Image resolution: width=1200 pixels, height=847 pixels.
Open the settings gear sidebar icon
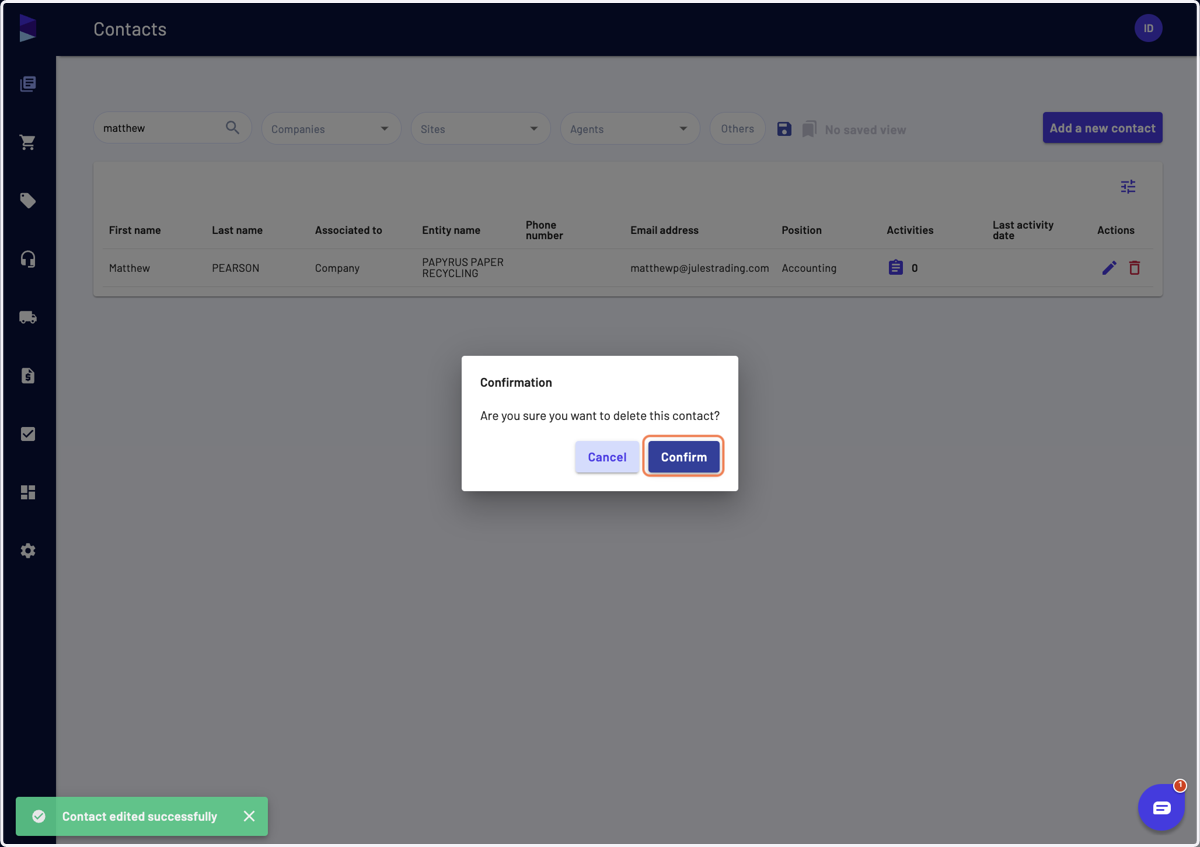pos(28,551)
